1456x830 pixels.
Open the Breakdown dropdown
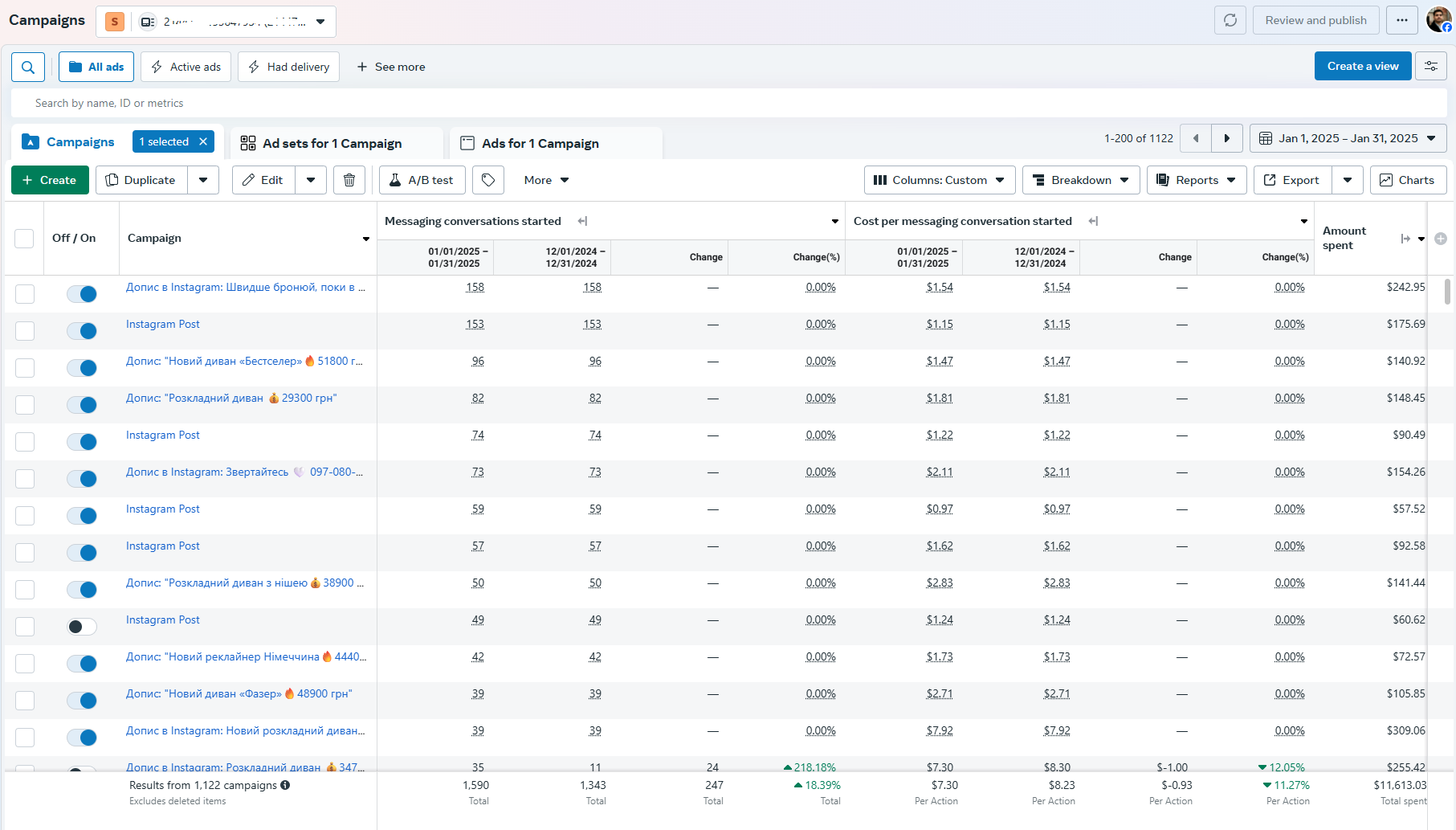1081,180
